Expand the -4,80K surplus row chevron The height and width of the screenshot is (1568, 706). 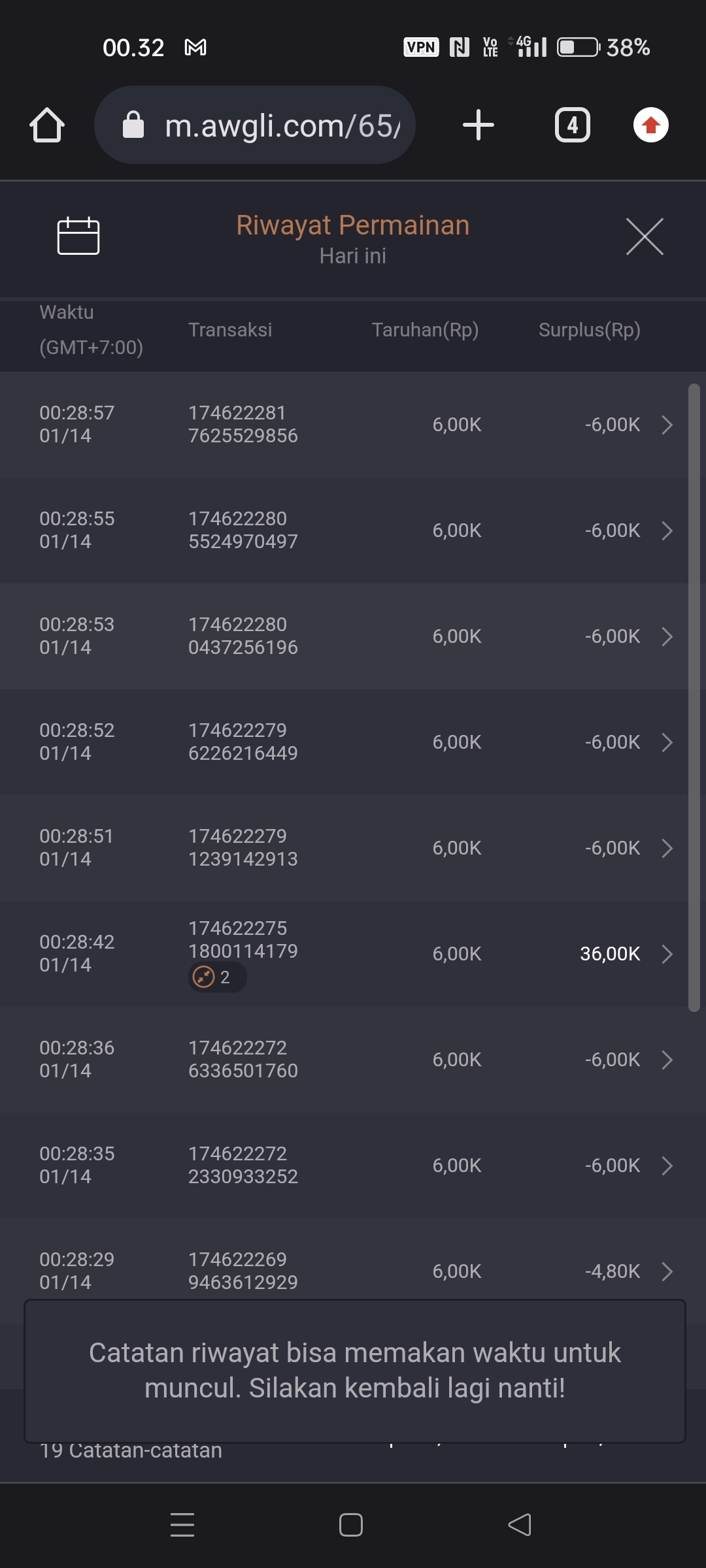667,1271
